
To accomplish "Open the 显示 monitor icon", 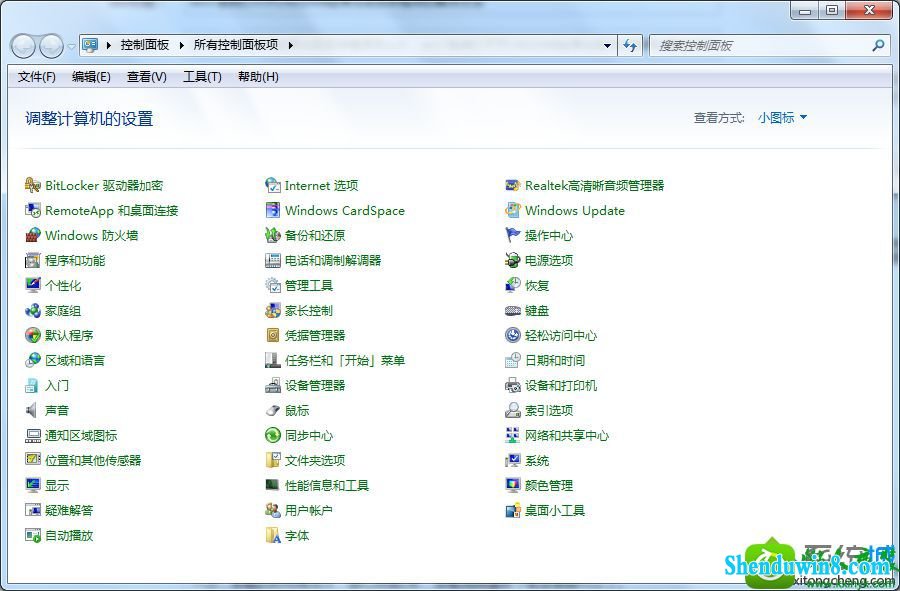I will (x=33, y=485).
